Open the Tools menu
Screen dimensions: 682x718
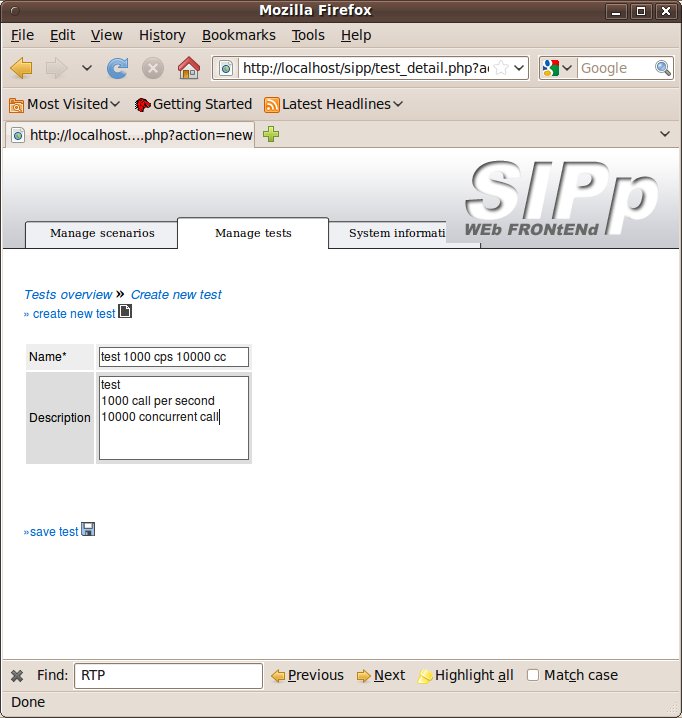[x=308, y=35]
